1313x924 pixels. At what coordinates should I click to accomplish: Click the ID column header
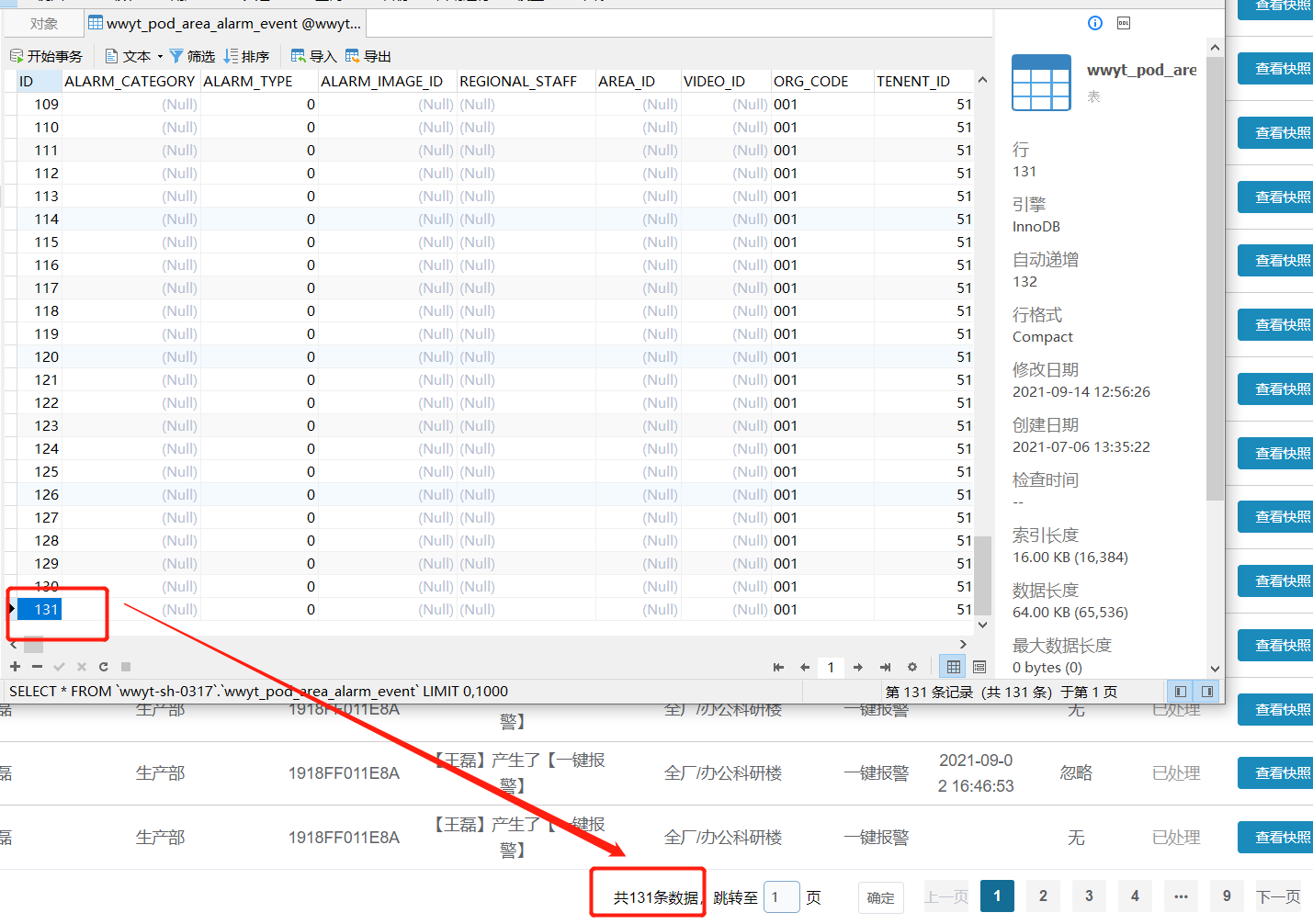coord(39,81)
